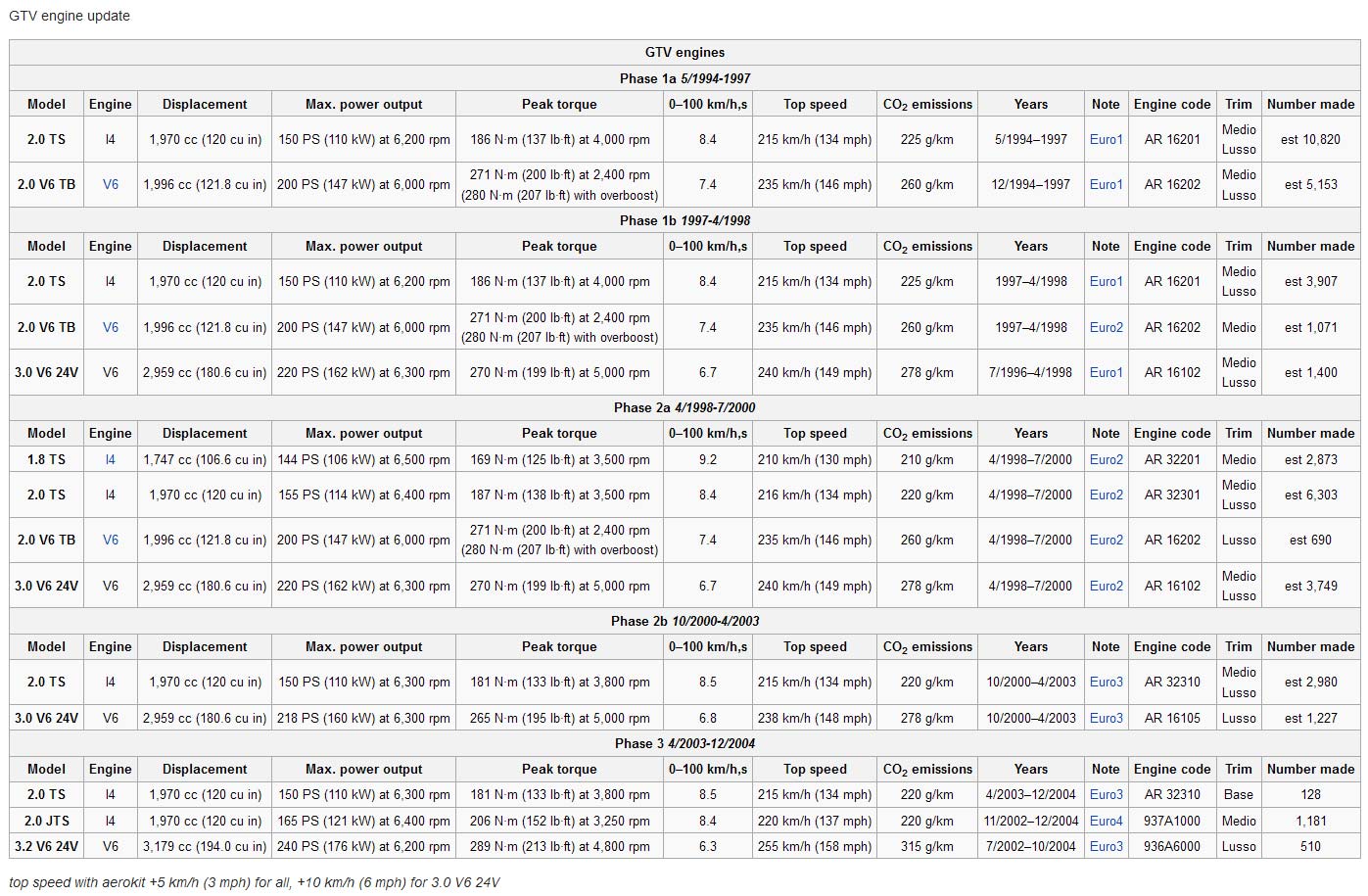Open Euro2 link in the est 3,749 row
Screen dimensions: 1368x896
pos(1106,586)
